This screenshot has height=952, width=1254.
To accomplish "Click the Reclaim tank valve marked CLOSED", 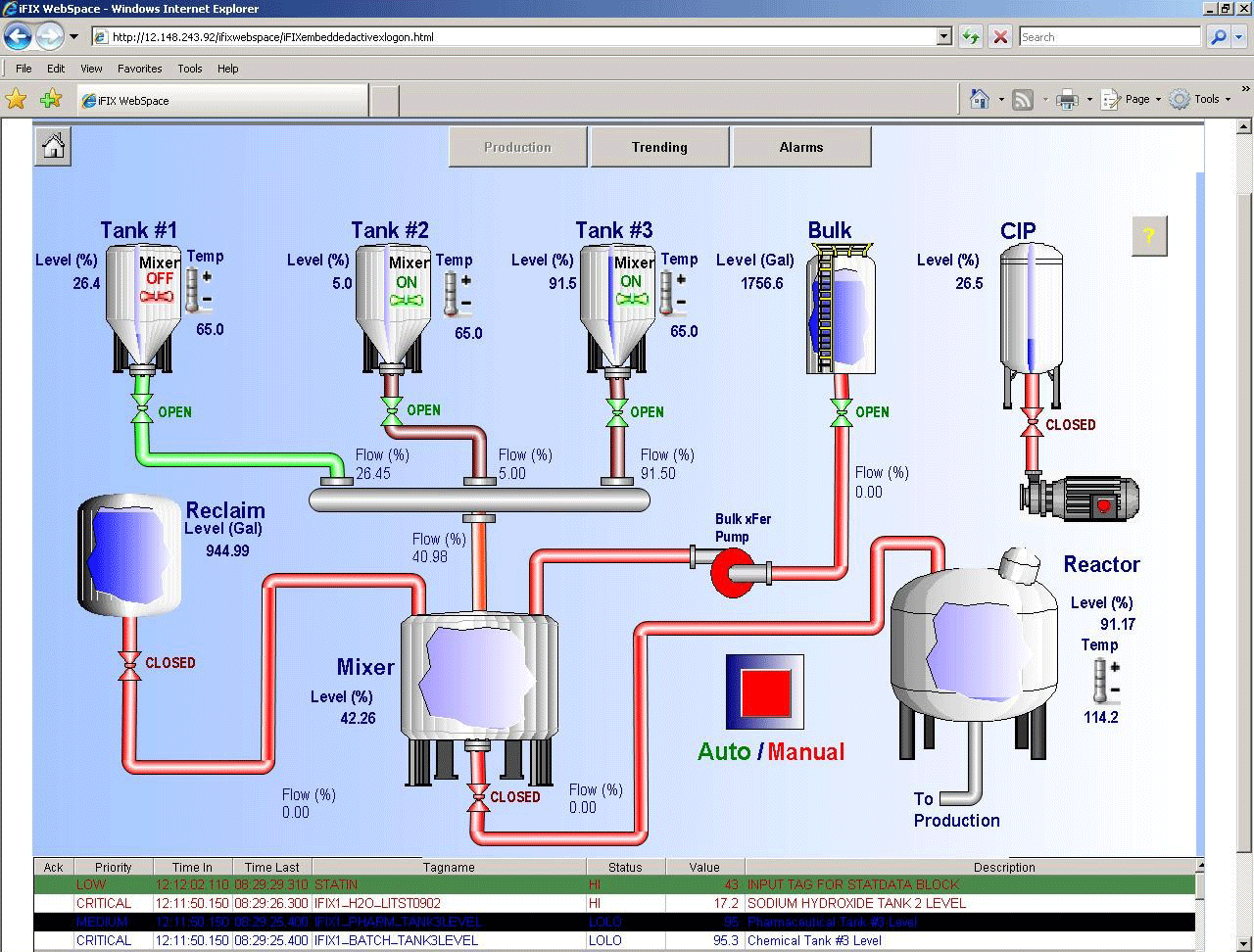I will 128,664.
